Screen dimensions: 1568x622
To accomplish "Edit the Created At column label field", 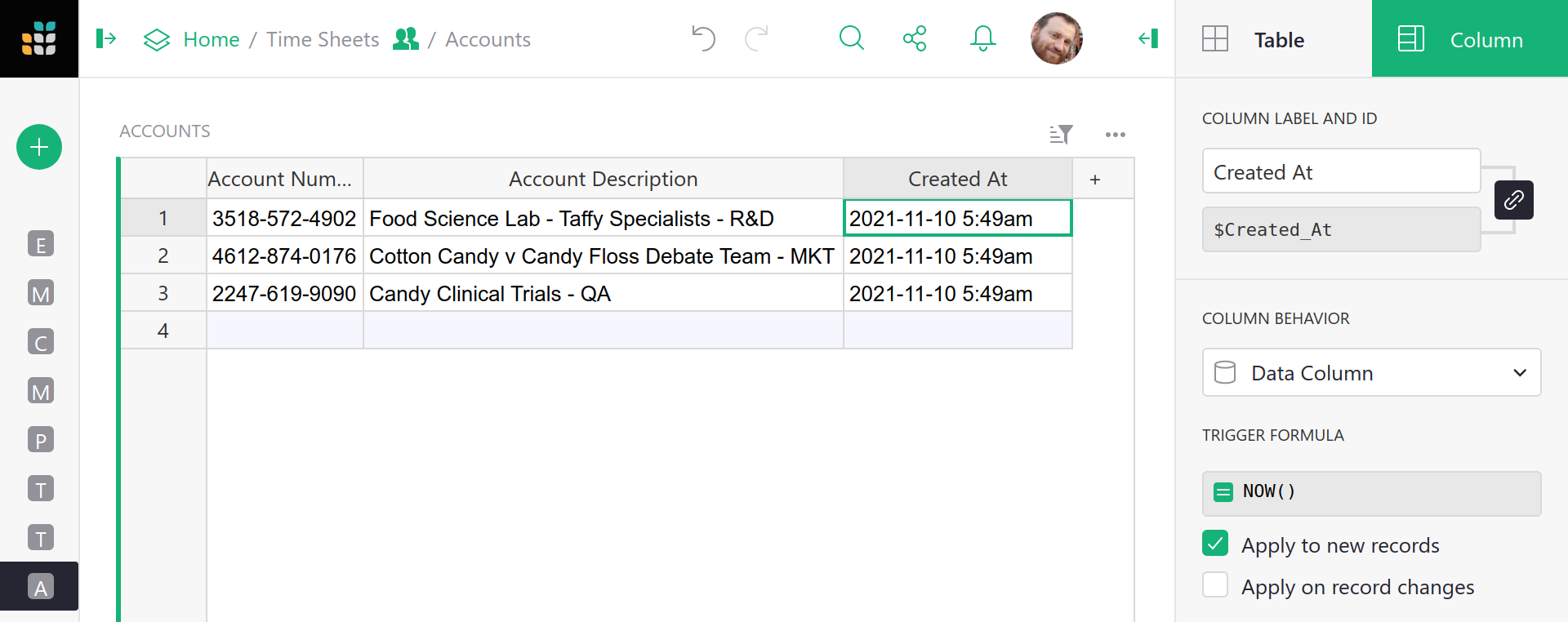I will point(1340,171).
